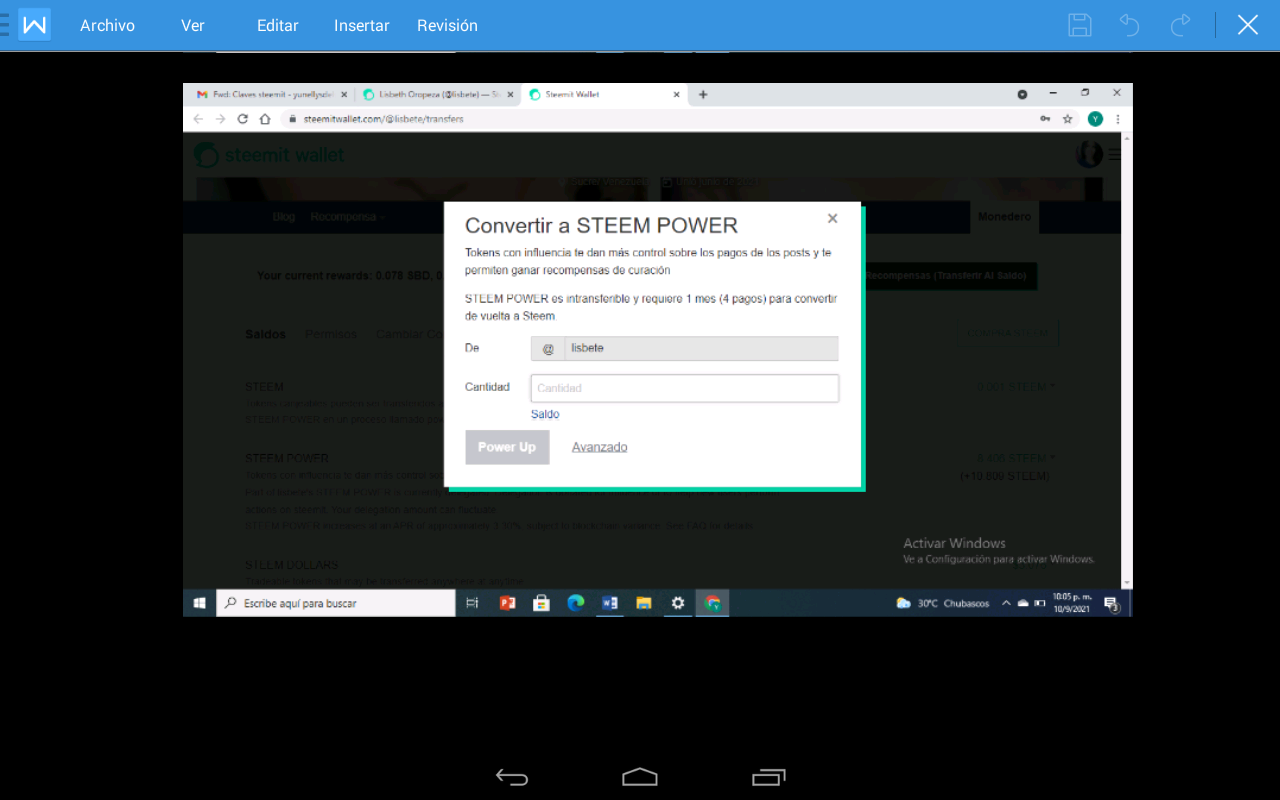The image size is (1280, 800).
Task: Open Chrome from the taskbar
Action: [x=712, y=603]
